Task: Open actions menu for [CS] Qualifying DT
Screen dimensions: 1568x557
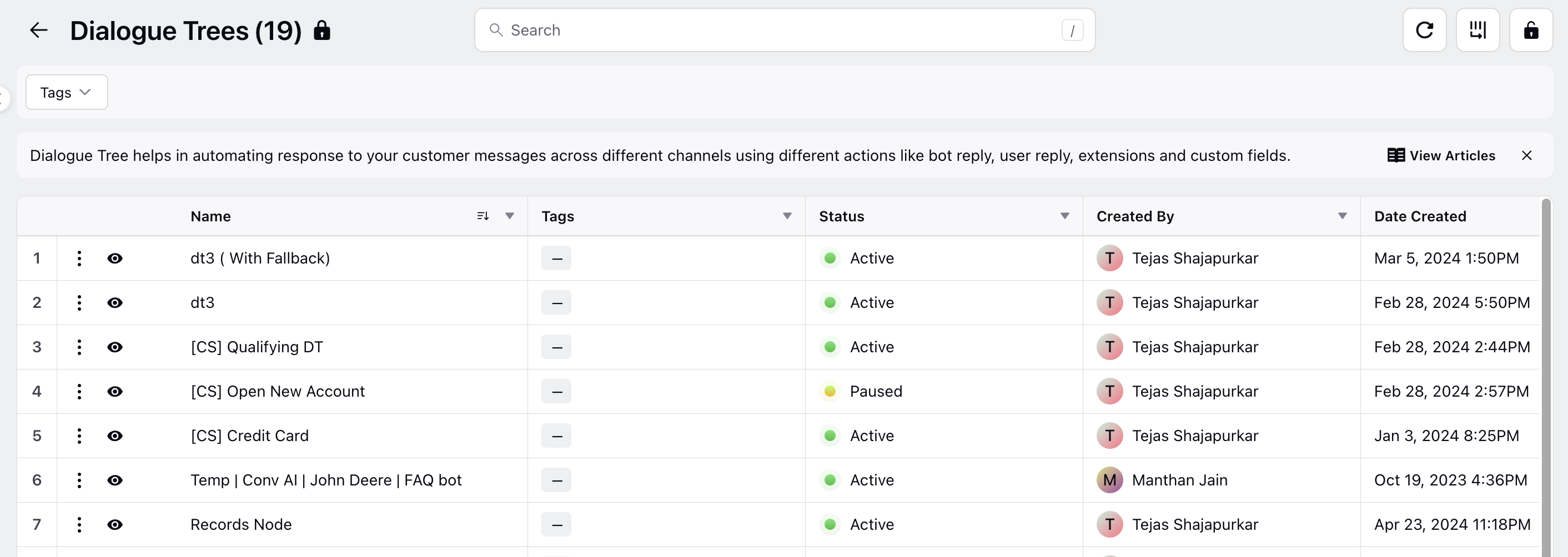Action: tap(79, 347)
